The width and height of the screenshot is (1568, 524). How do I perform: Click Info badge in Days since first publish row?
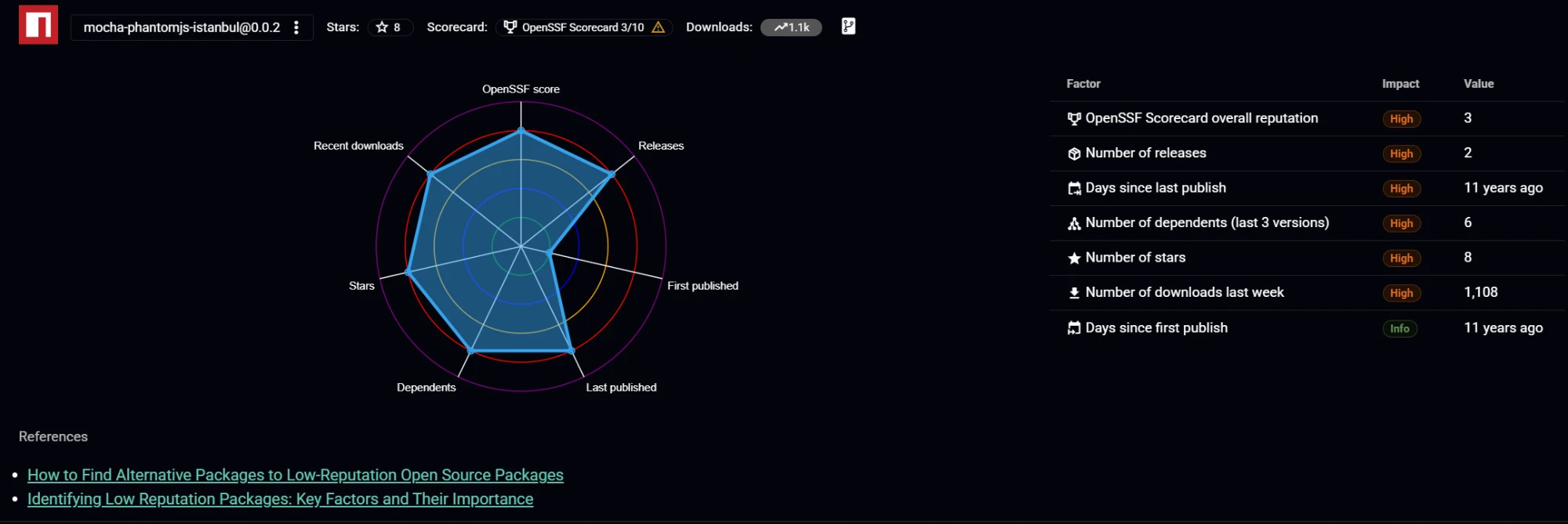(x=1399, y=328)
